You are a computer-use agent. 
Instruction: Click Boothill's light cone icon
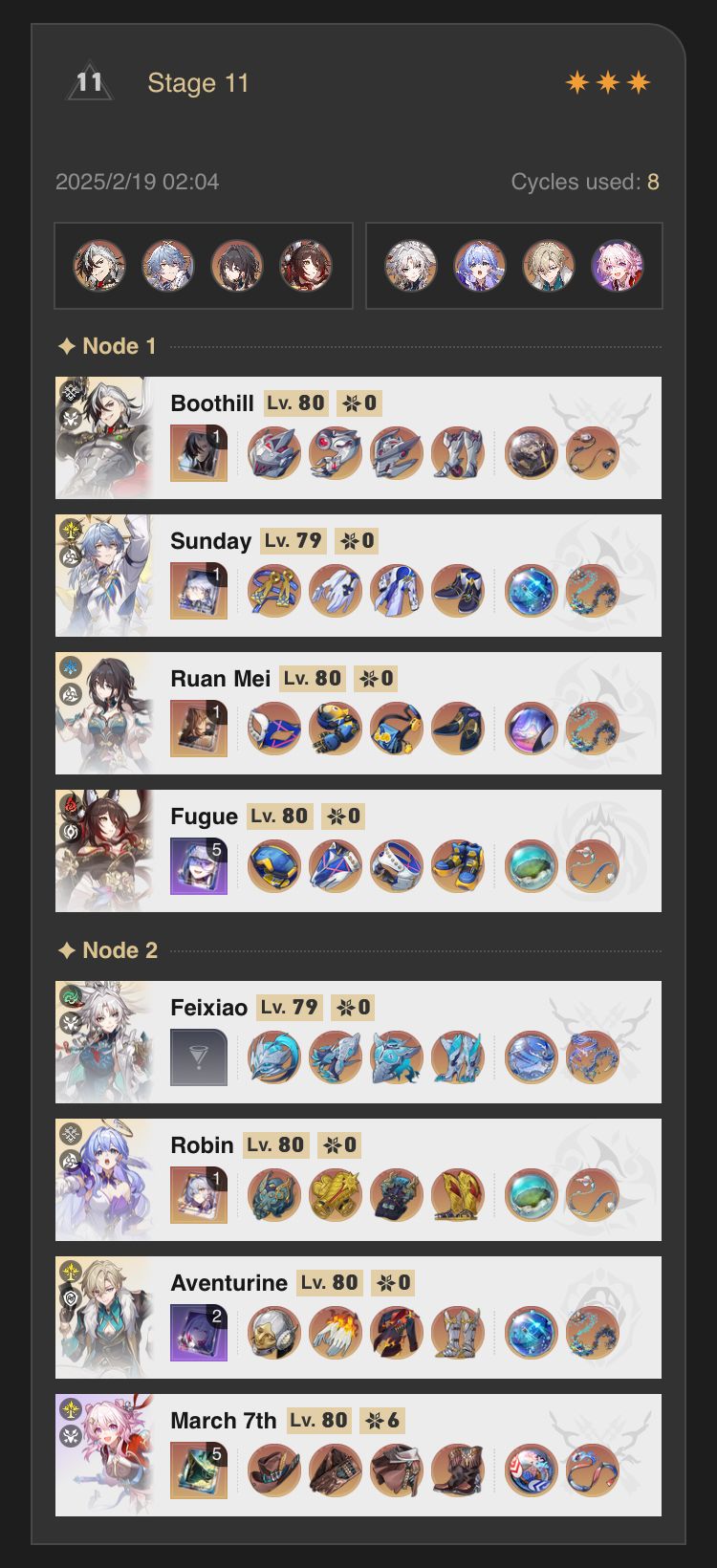pyautogui.click(x=199, y=453)
